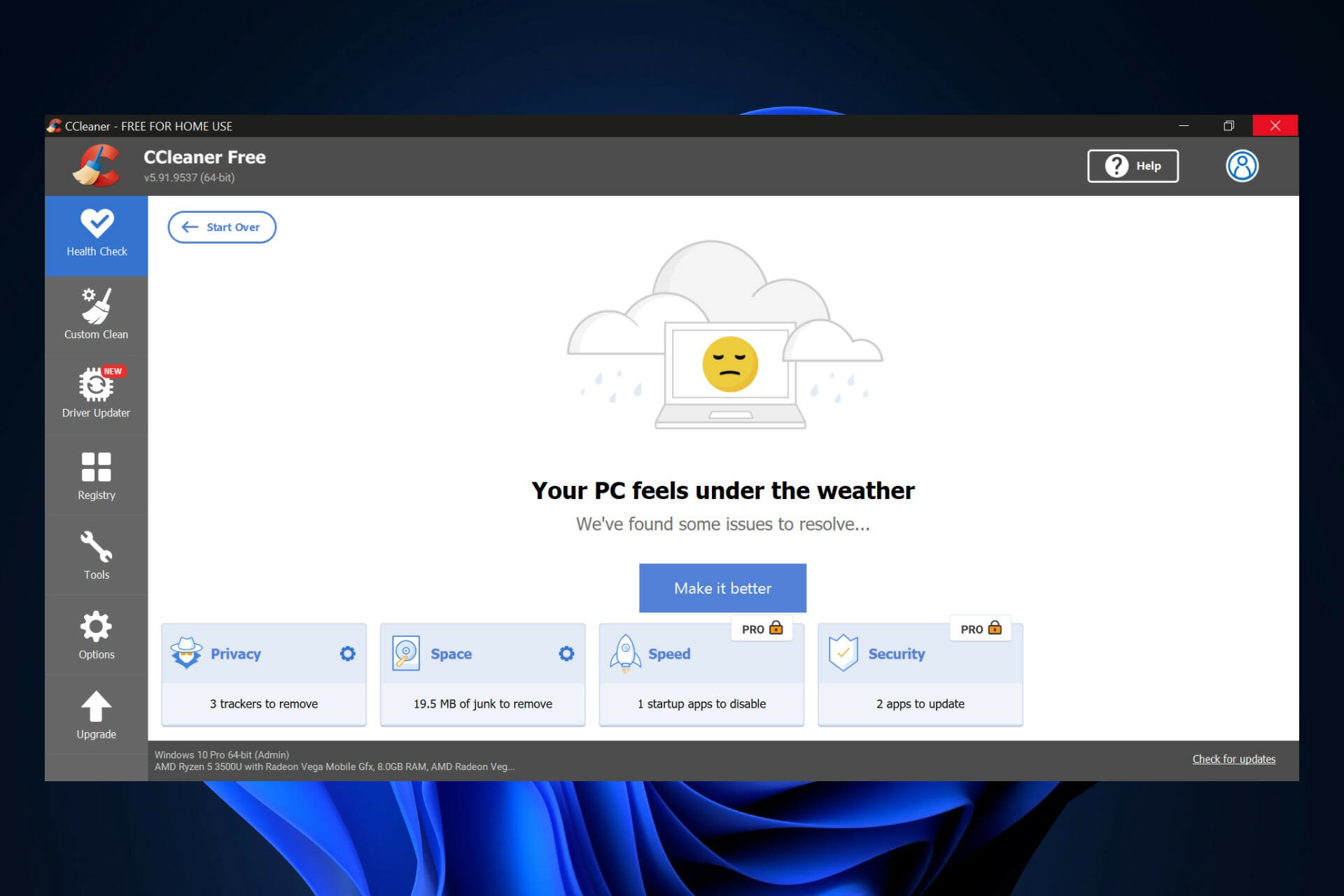
Task: Restore down the CCleaner window
Action: [x=1228, y=126]
